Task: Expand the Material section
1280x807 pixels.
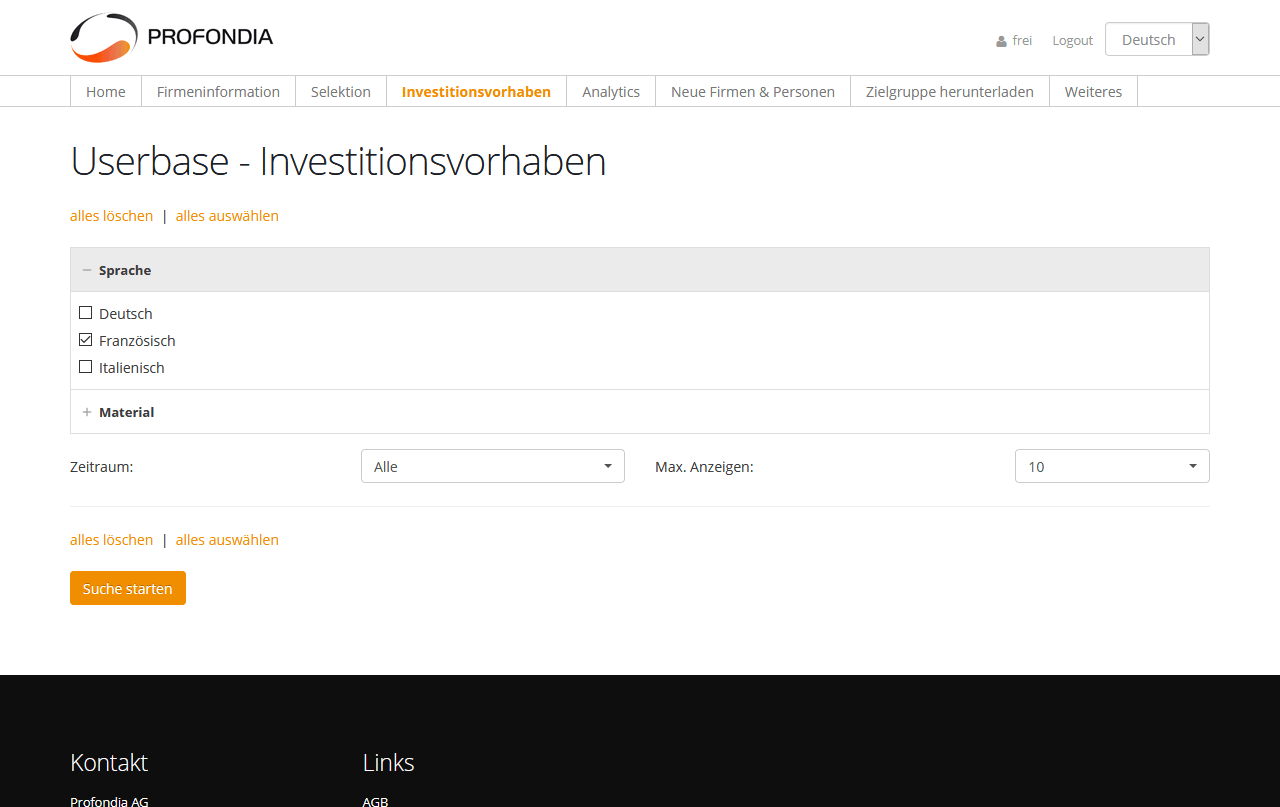Action: pos(87,412)
